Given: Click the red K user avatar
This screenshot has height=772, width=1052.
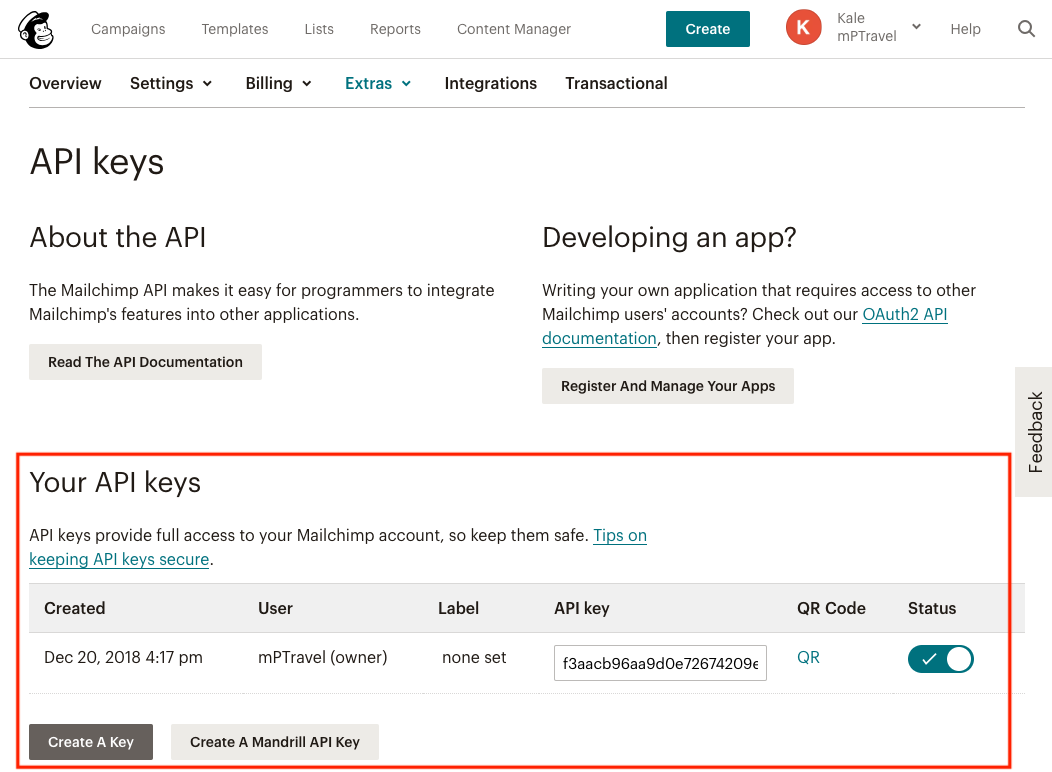Looking at the screenshot, I should [x=803, y=27].
